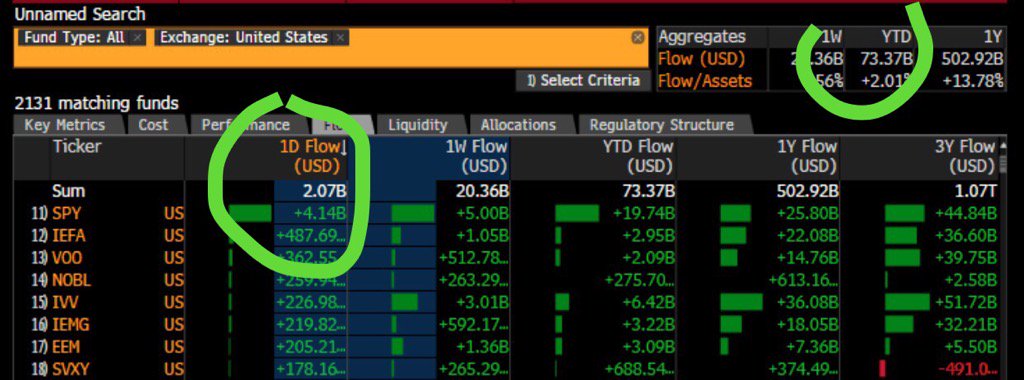
Task: Open the SVXY fund row
Action: point(507,370)
